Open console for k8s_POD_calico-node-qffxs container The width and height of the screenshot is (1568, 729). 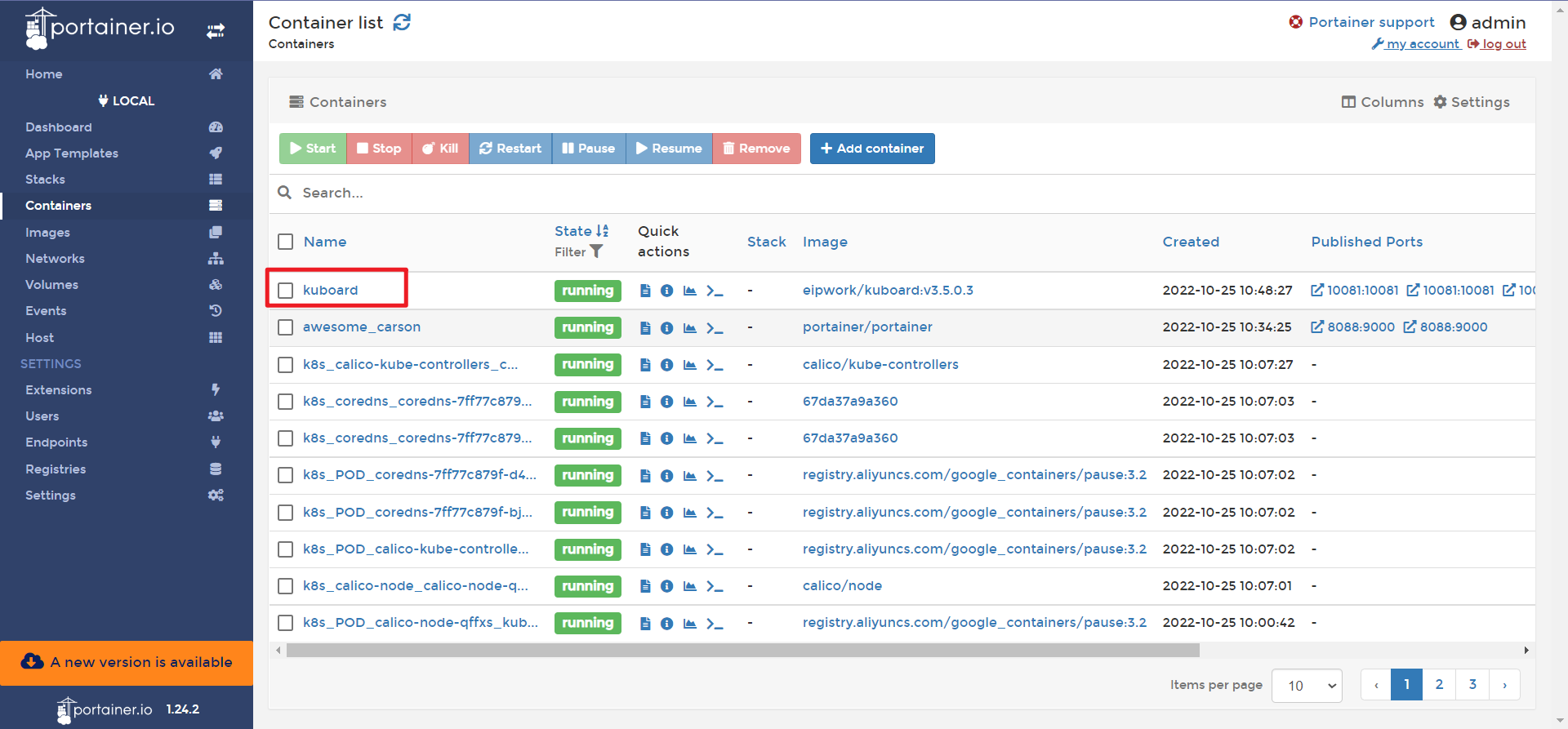click(715, 623)
